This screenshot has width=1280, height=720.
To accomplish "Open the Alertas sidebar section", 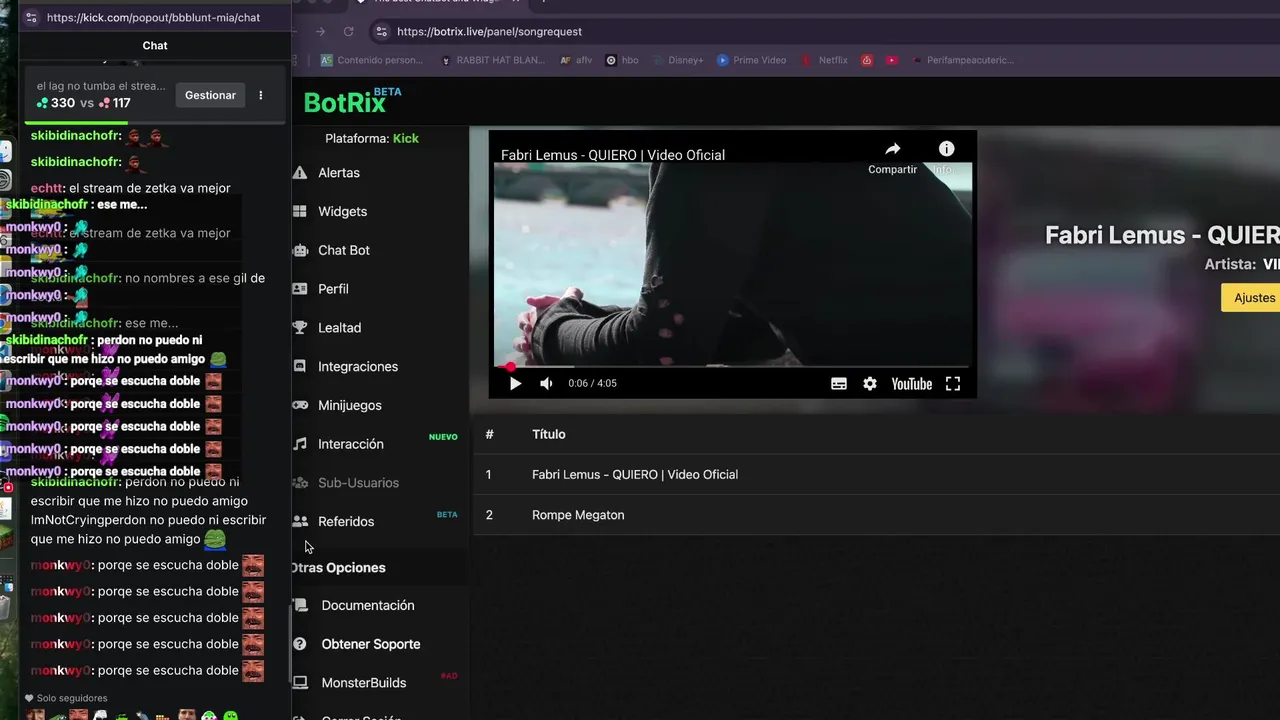I will click(x=338, y=173).
